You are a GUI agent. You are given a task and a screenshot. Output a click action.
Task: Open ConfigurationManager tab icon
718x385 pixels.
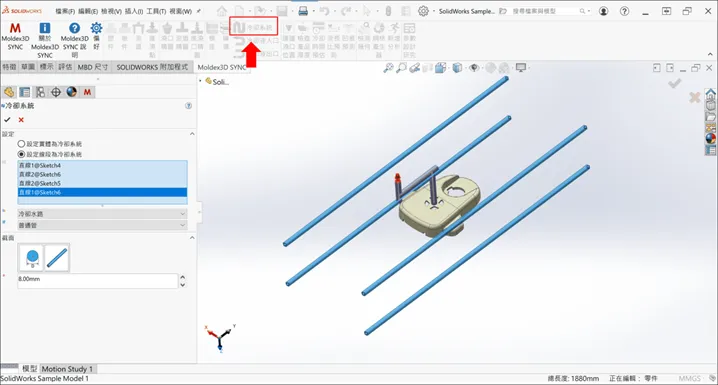(x=40, y=92)
